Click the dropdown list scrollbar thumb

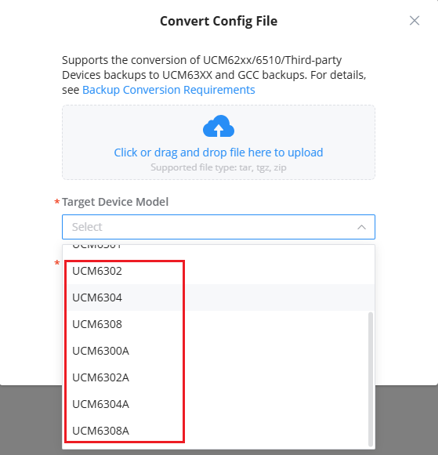point(370,379)
